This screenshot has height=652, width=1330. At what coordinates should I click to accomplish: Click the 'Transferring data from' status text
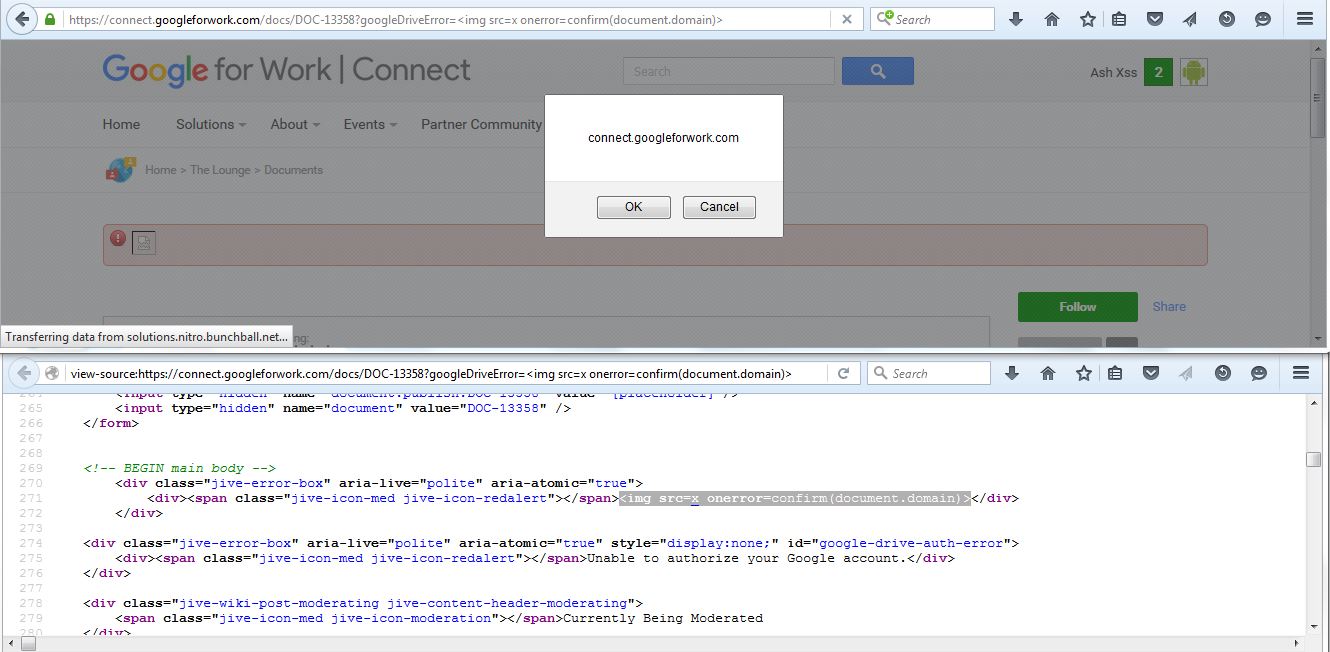[x=147, y=337]
